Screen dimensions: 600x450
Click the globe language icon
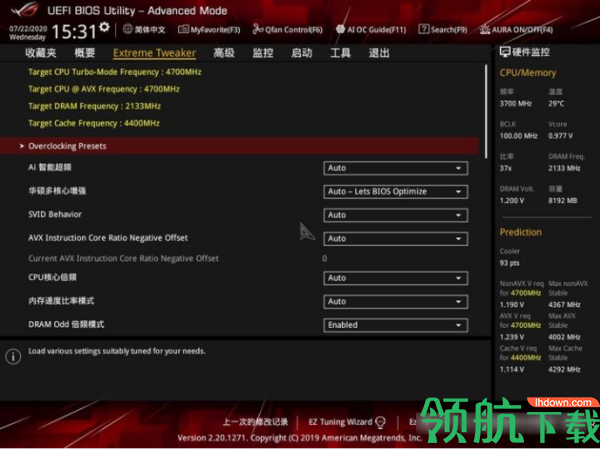(x=128, y=29)
